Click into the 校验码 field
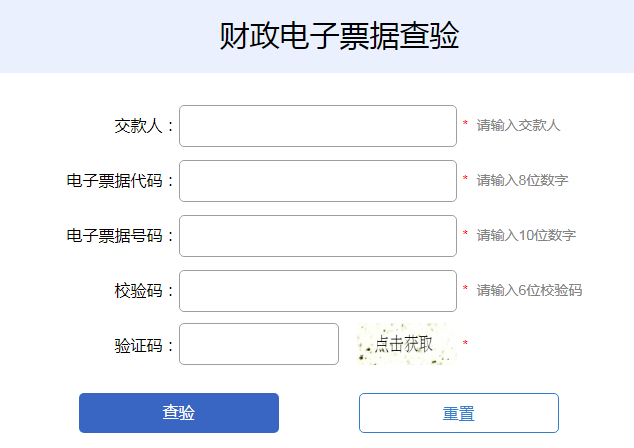Viewport: 634px width, 448px height. (317, 291)
